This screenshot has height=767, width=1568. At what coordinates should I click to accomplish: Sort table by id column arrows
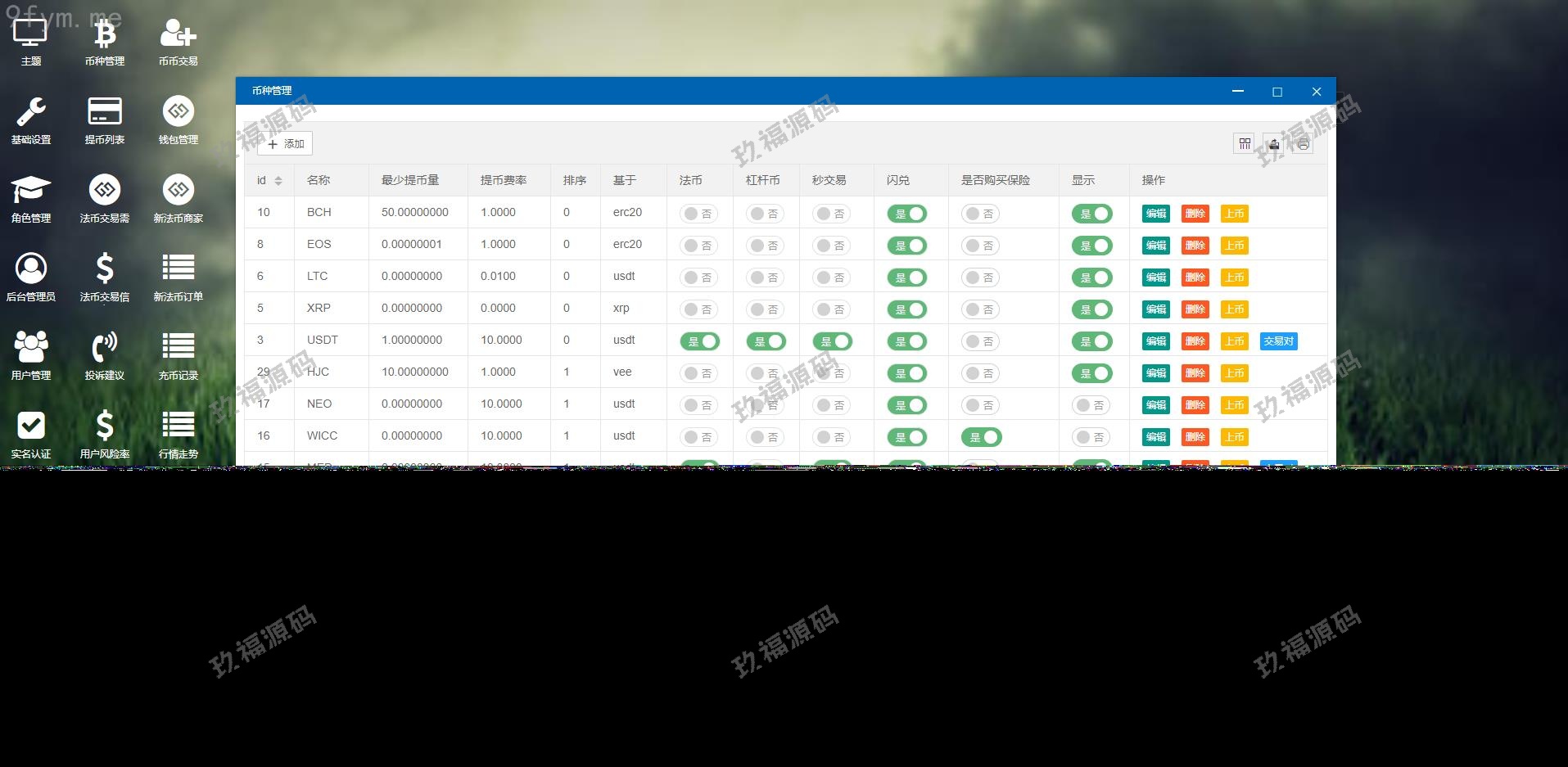(278, 181)
